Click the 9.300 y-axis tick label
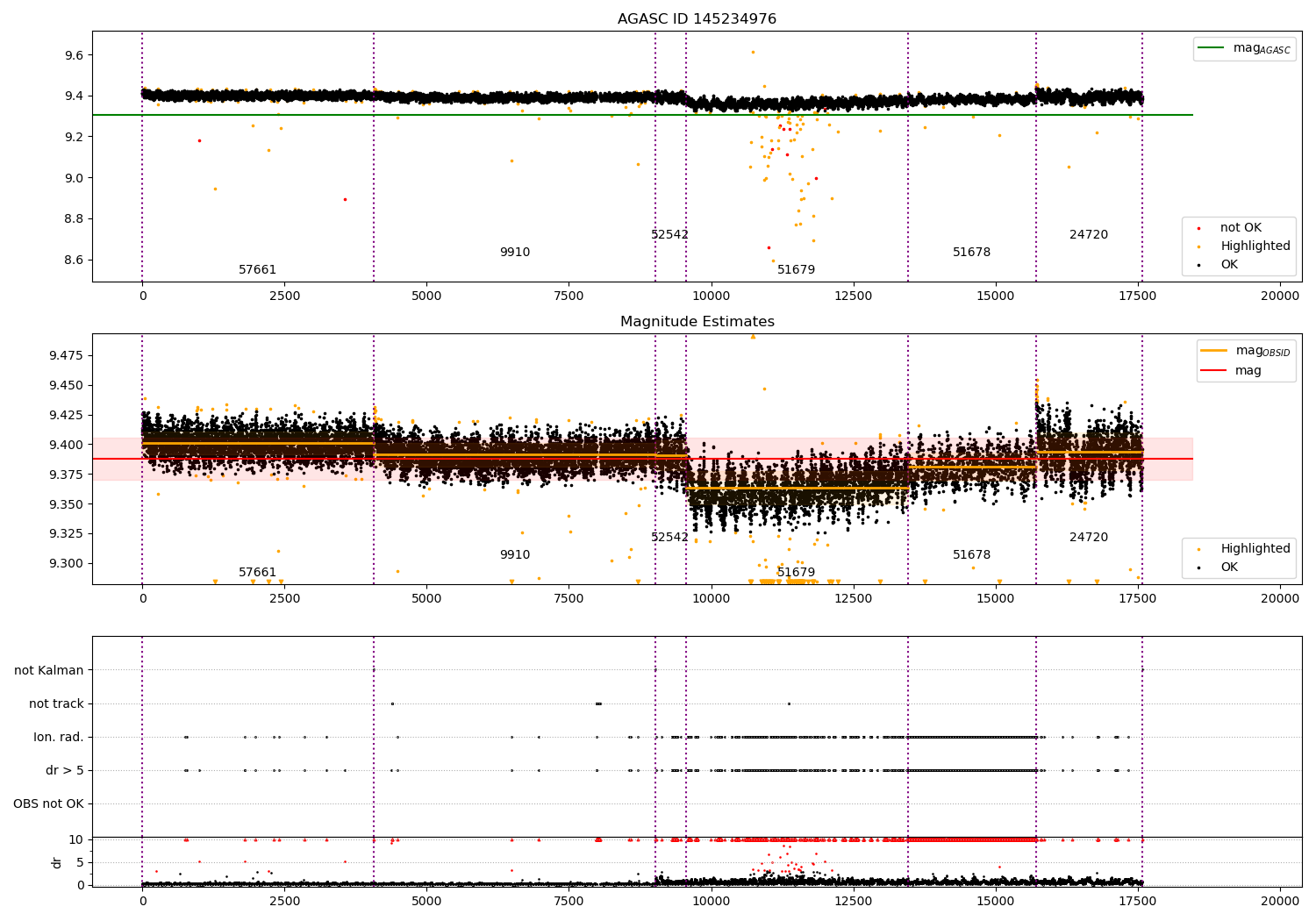The width and height of the screenshot is (1316, 921). [x=66, y=563]
